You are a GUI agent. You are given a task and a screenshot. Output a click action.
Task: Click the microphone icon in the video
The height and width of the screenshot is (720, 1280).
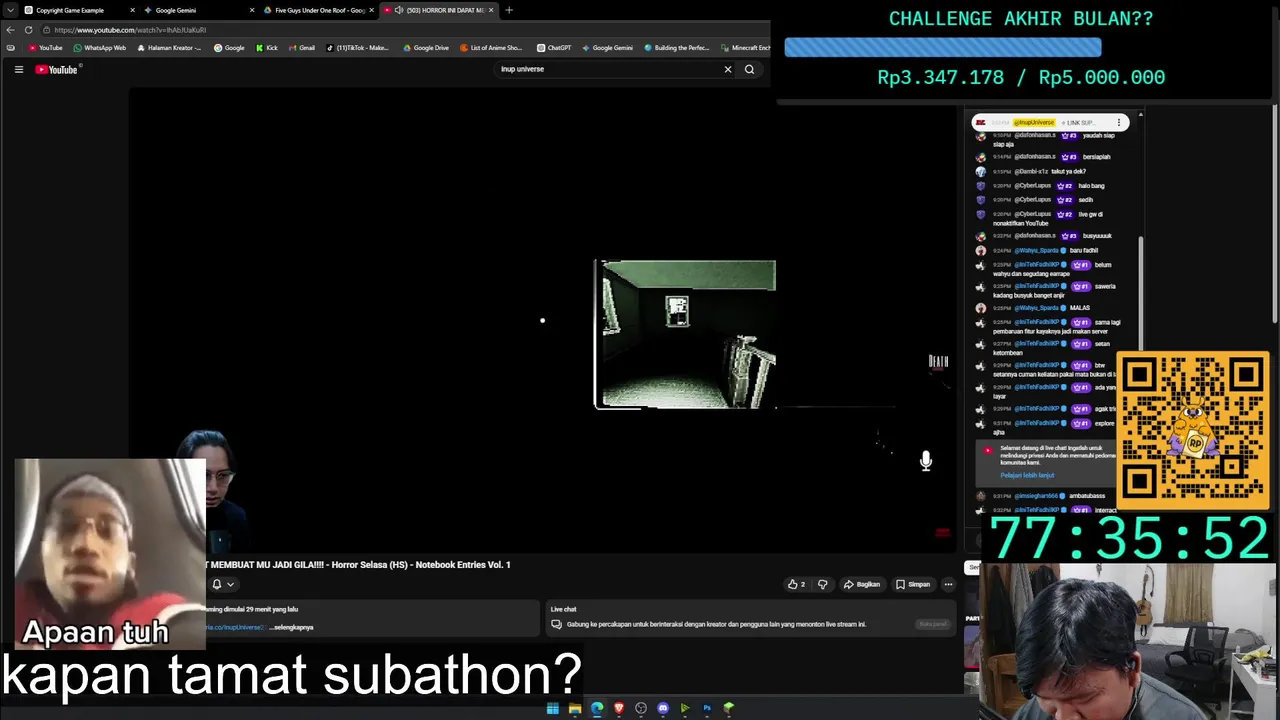(x=926, y=460)
